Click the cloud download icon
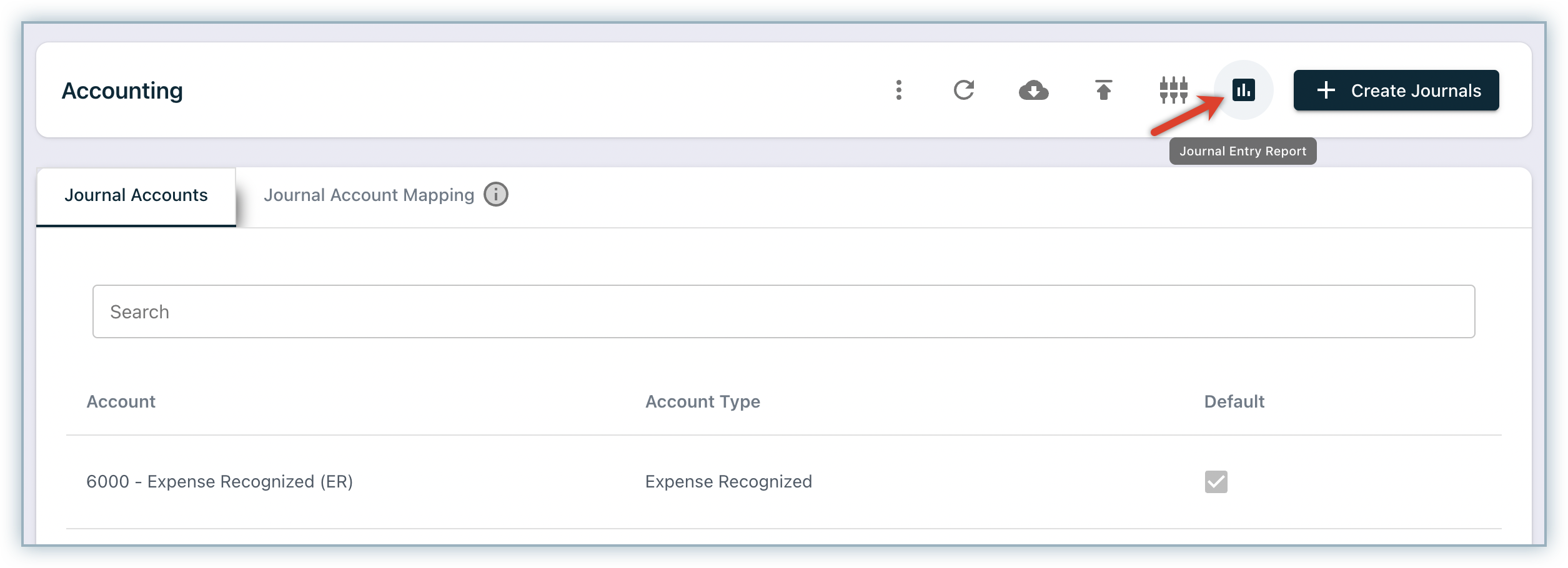The width and height of the screenshot is (1568, 568). click(1033, 91)
